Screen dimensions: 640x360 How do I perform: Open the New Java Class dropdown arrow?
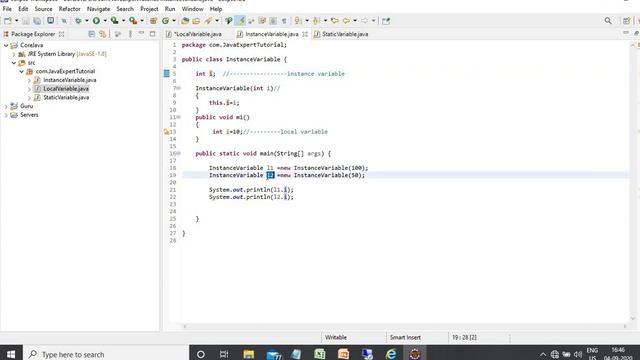[174, 21]
